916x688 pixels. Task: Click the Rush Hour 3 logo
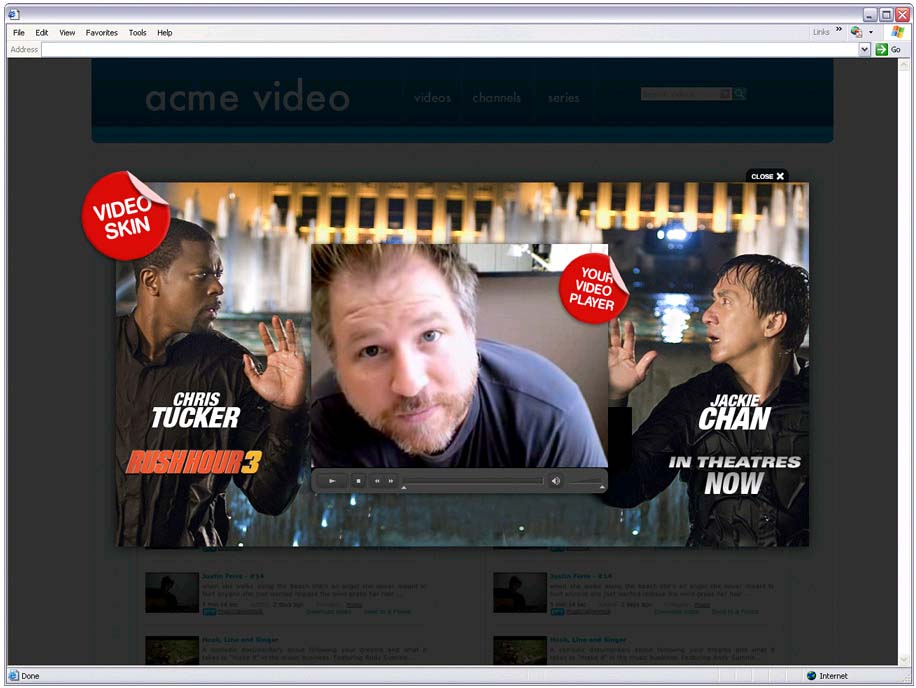point(194,461)
